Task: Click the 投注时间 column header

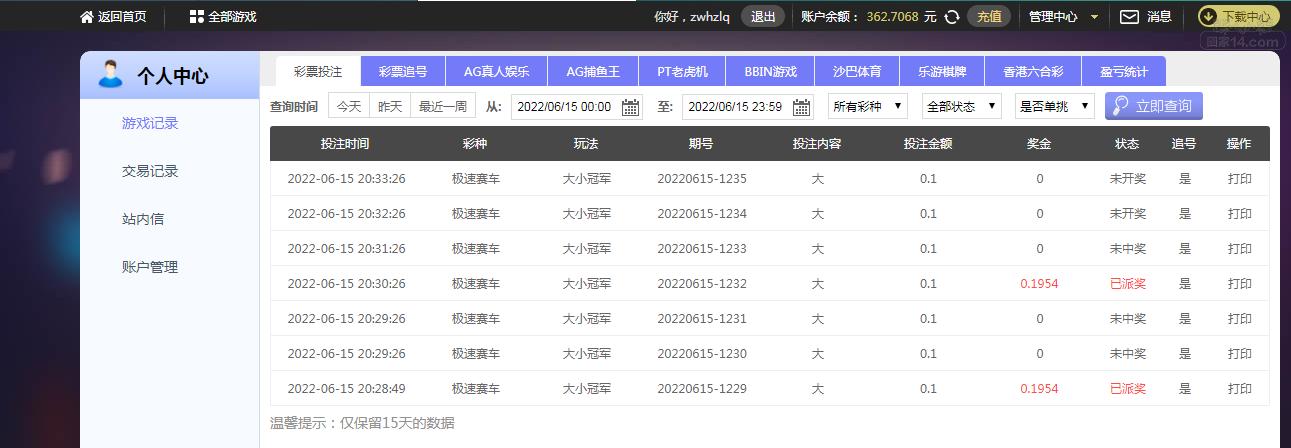Action: 345,144
